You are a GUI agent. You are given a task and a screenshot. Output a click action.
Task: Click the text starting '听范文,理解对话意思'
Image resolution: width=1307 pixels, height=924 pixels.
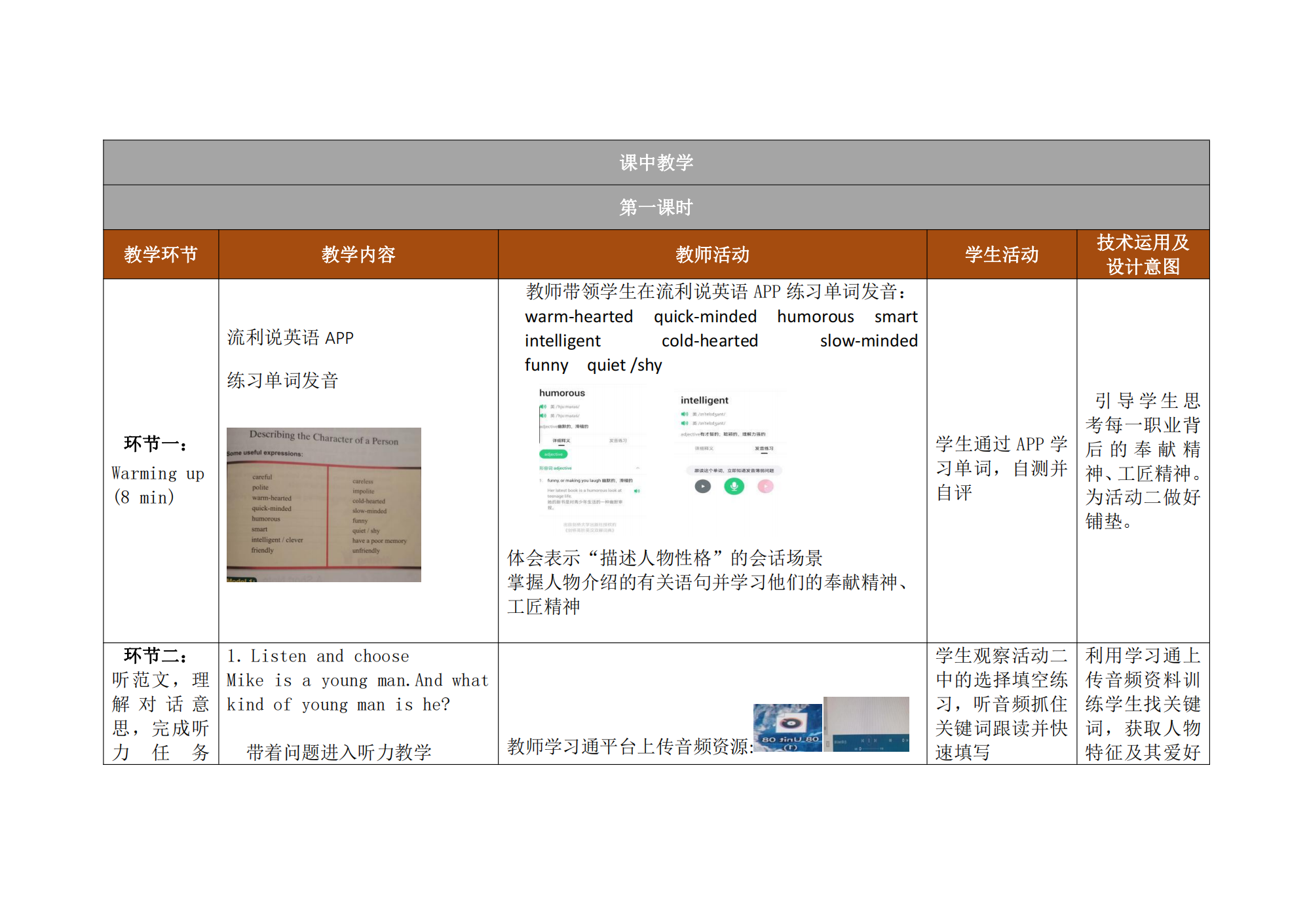(161, 716)
